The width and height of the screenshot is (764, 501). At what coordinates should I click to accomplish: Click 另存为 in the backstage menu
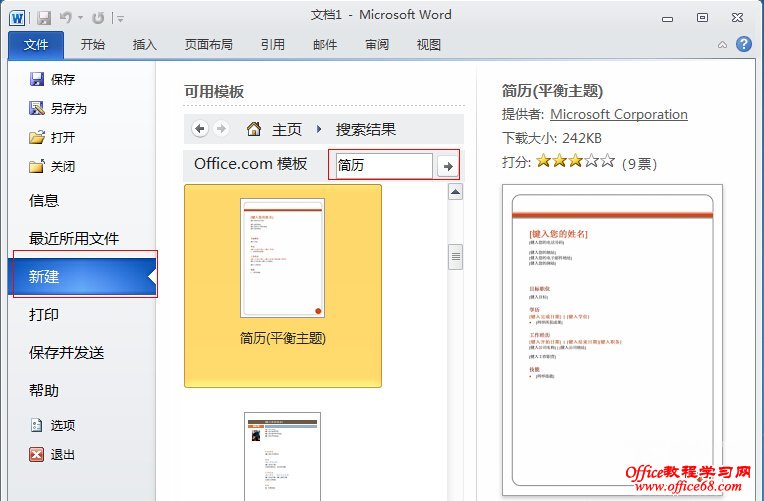pos(58,108)
